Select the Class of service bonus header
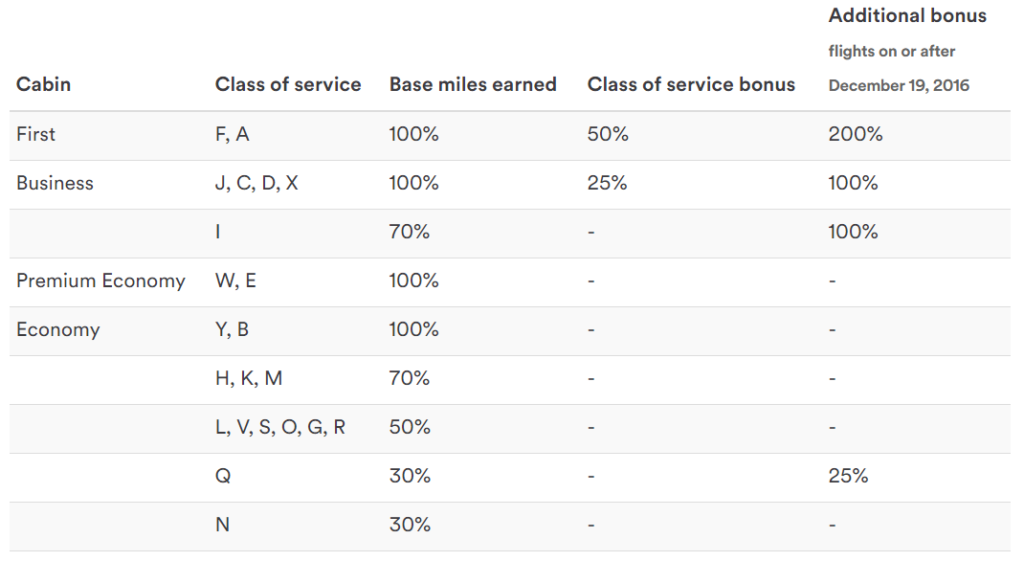The image size is (1024, 561). (x=691, y=85)
